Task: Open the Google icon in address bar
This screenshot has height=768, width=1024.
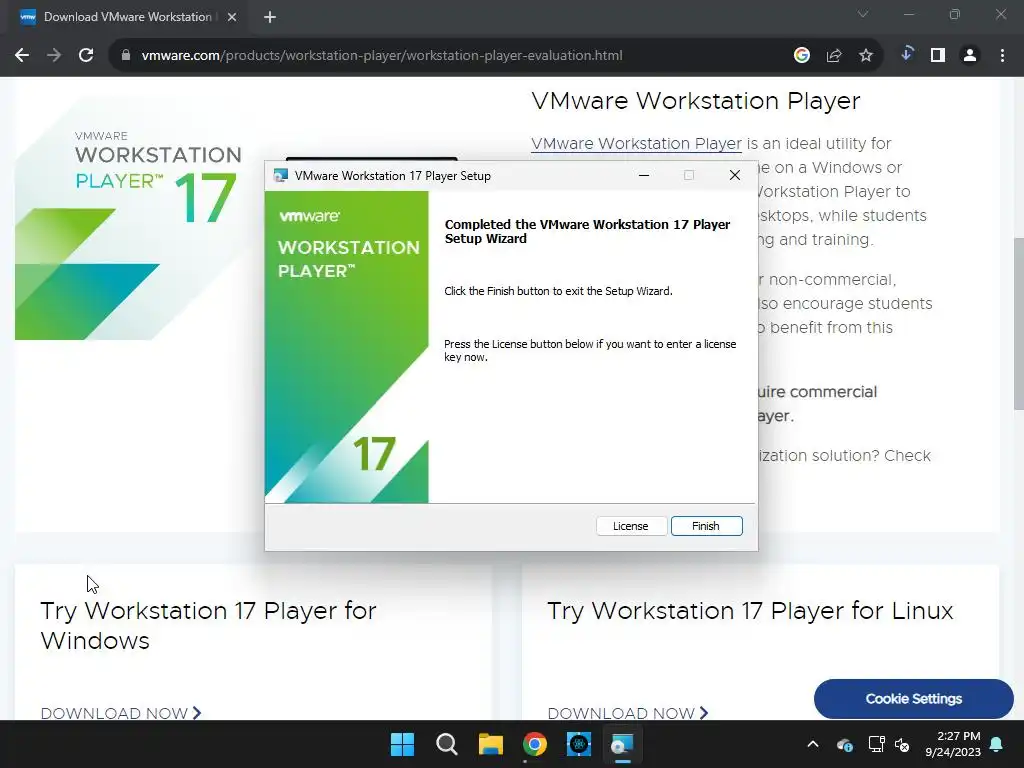Action: [802, 56]
